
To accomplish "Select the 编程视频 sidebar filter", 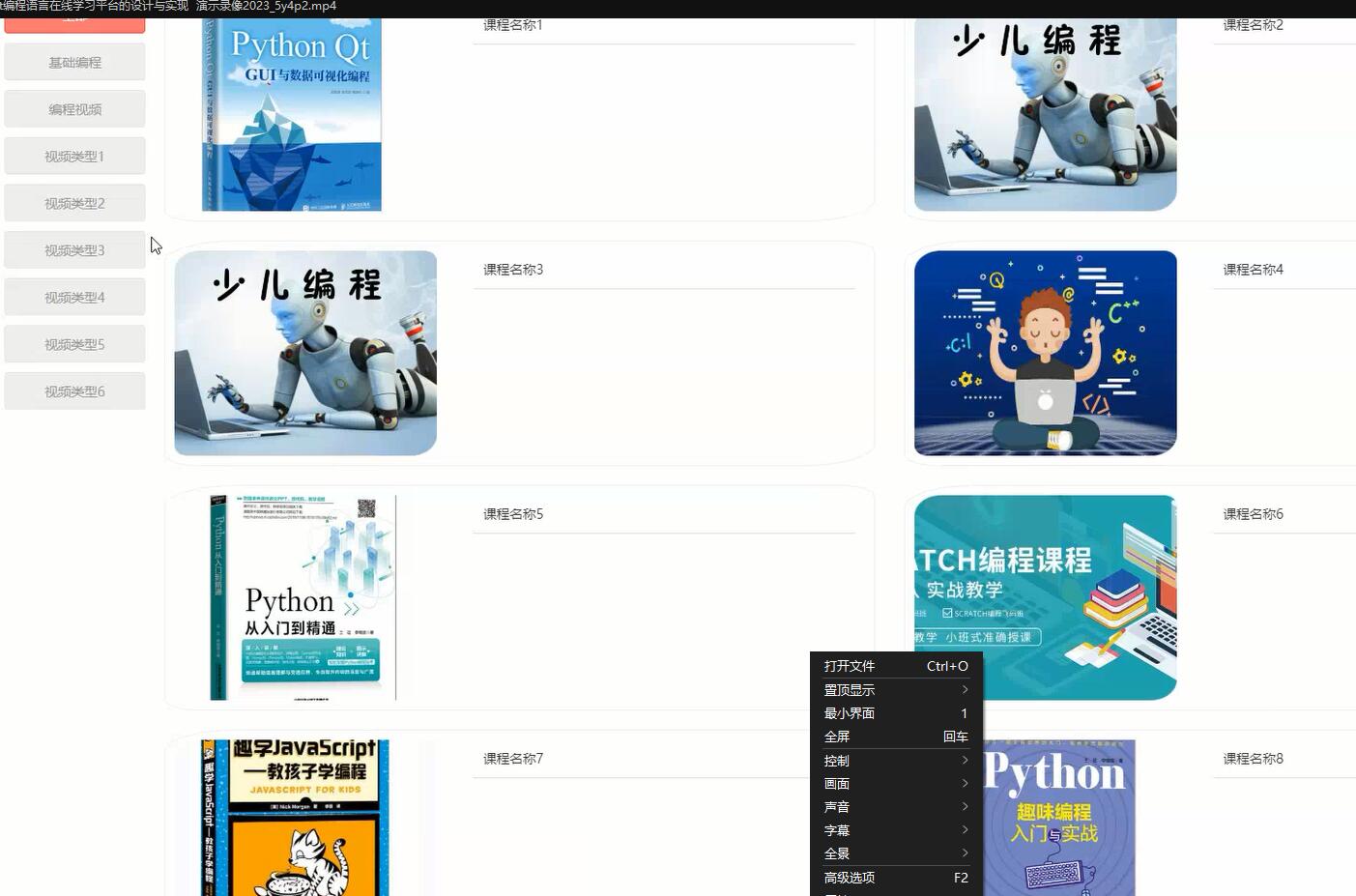I will 74,108.
